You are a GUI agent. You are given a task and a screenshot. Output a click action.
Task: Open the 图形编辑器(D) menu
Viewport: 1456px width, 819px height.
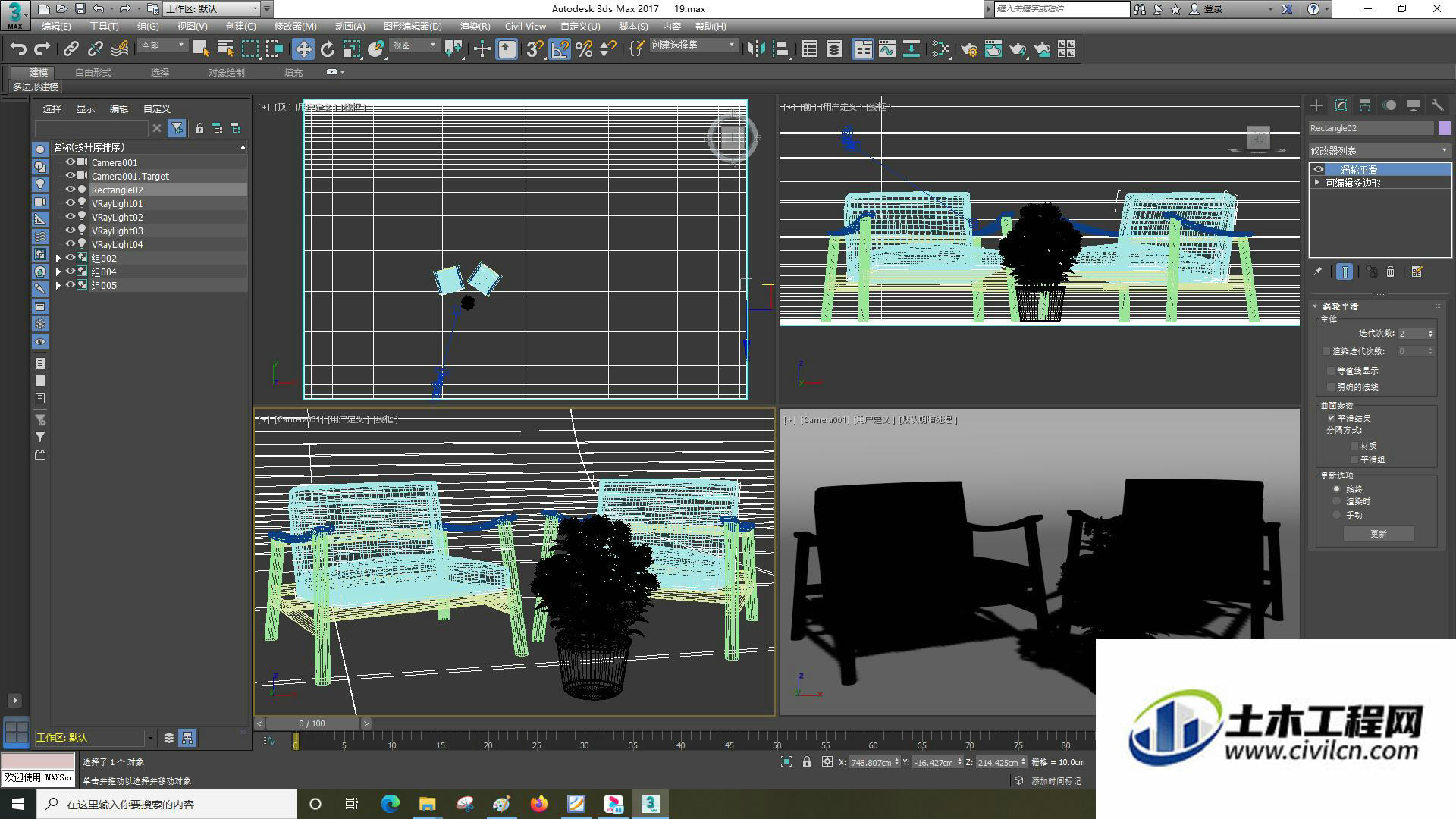point(413,26)
